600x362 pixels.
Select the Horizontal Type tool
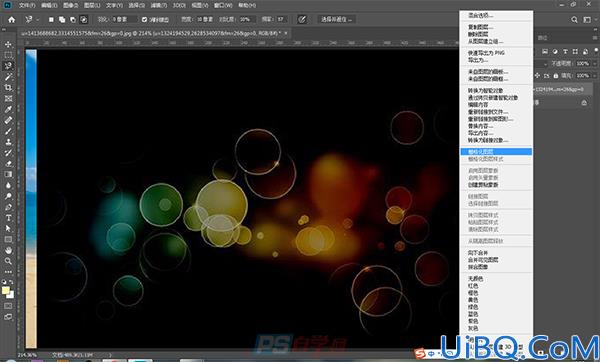point(8,218)
